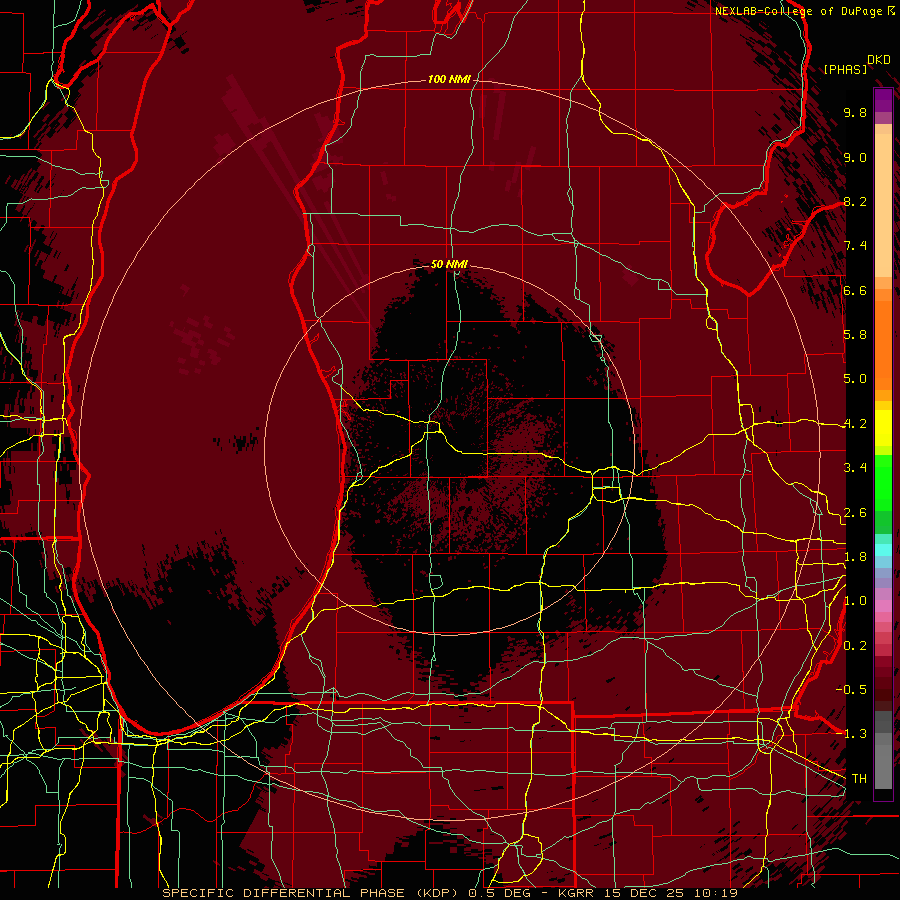Click the dark orange segment of color bar
900x900 pixels.
click(883, 346)
